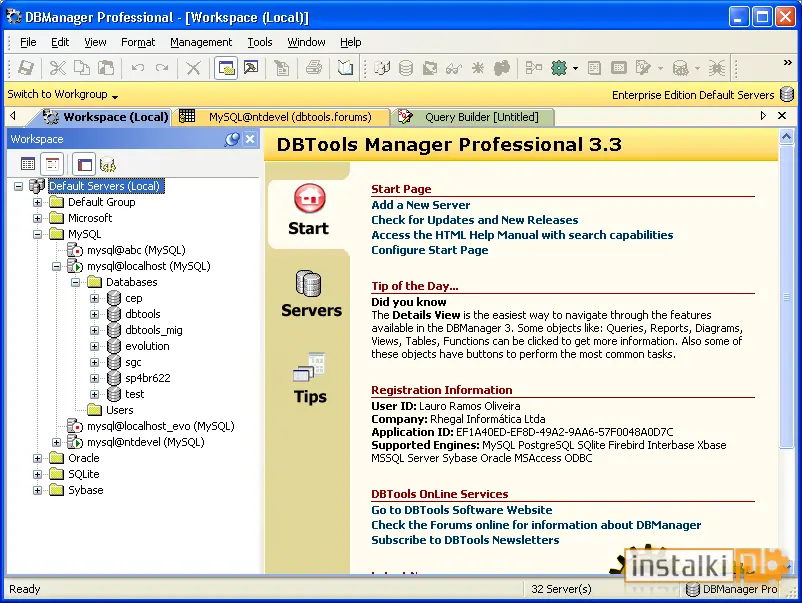This screenshot has width=802, height=603.
Task: Click the scroll up arrow of start page
Action: (786, 136)
